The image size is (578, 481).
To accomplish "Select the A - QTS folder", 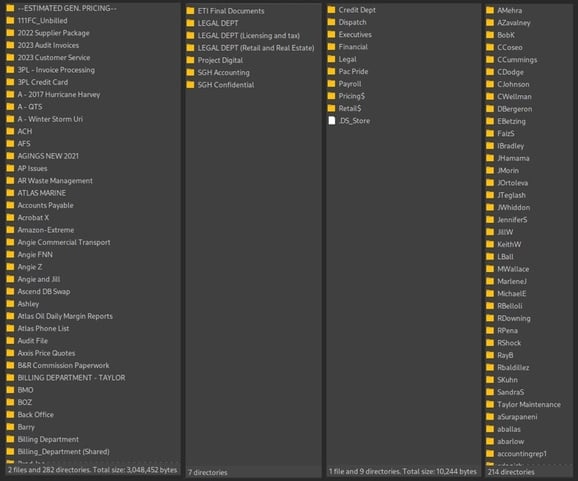I will pyautogui.click(x=30, y=107).
